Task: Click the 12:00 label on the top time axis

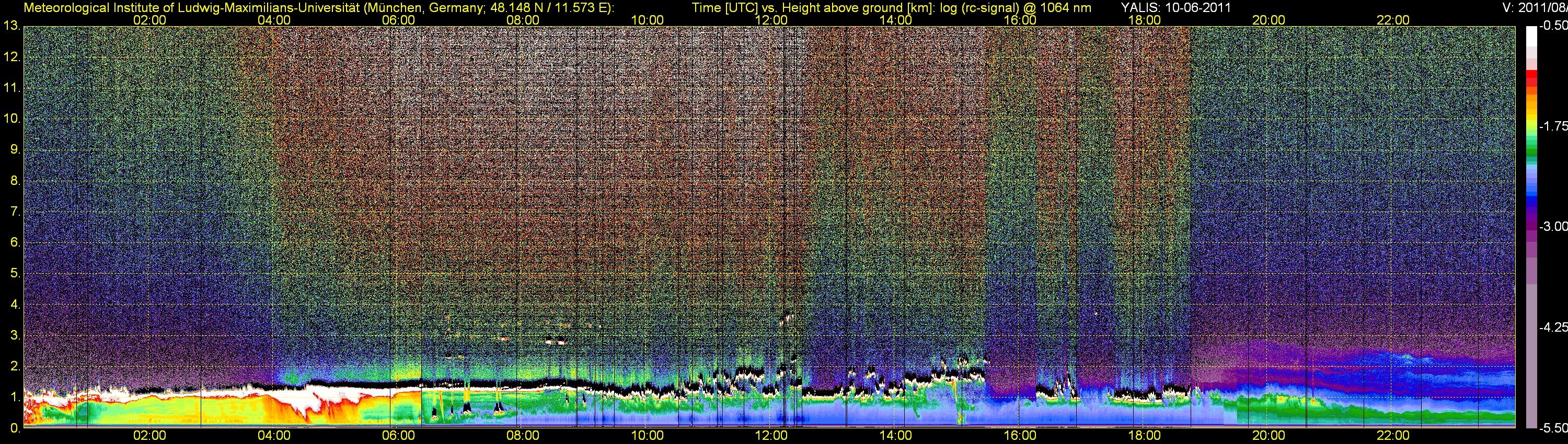Action: point(771,20)
